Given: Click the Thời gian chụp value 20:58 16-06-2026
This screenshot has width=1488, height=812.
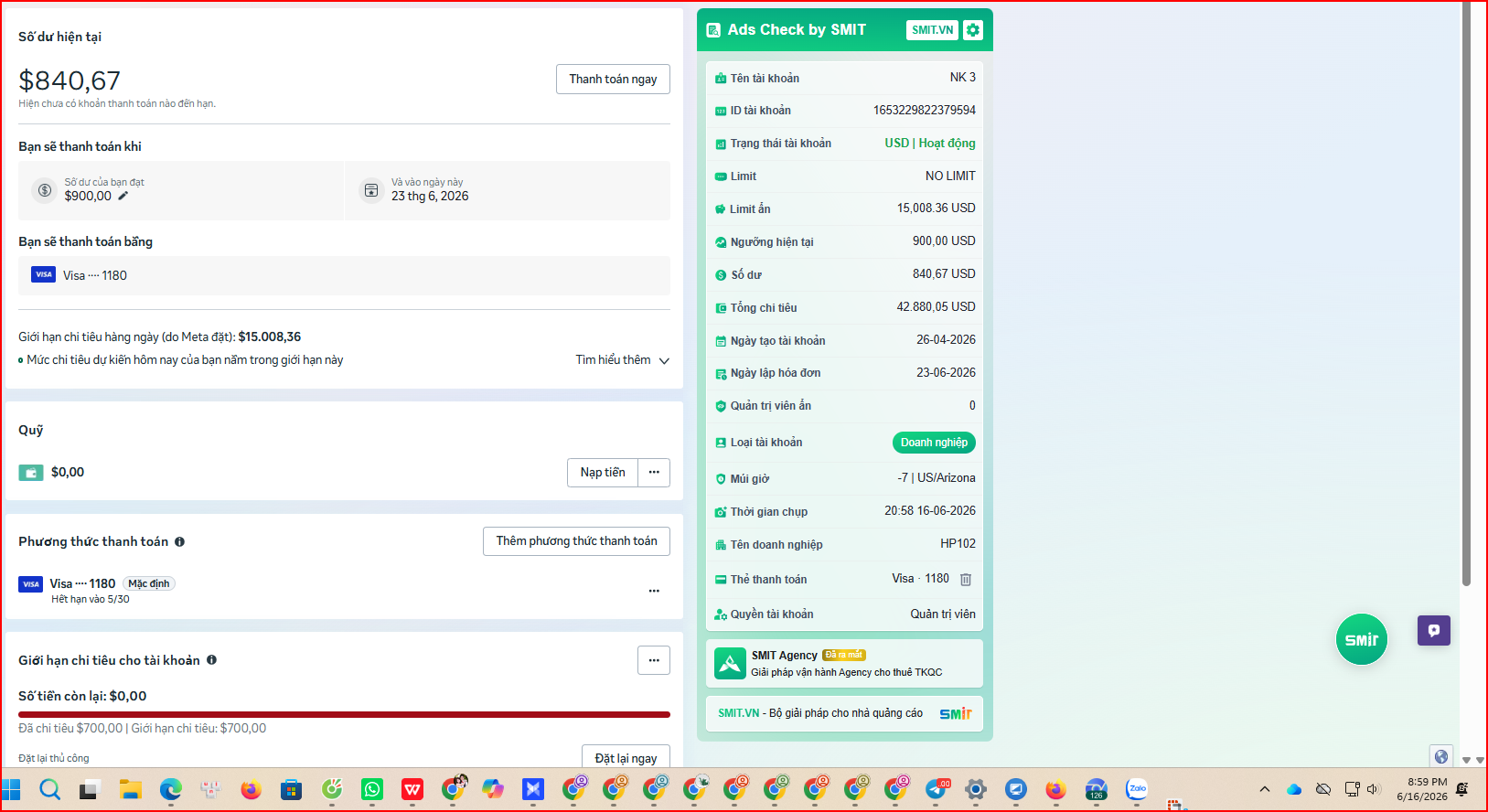Looking at the screenshot, I should [x=930, y=511].
